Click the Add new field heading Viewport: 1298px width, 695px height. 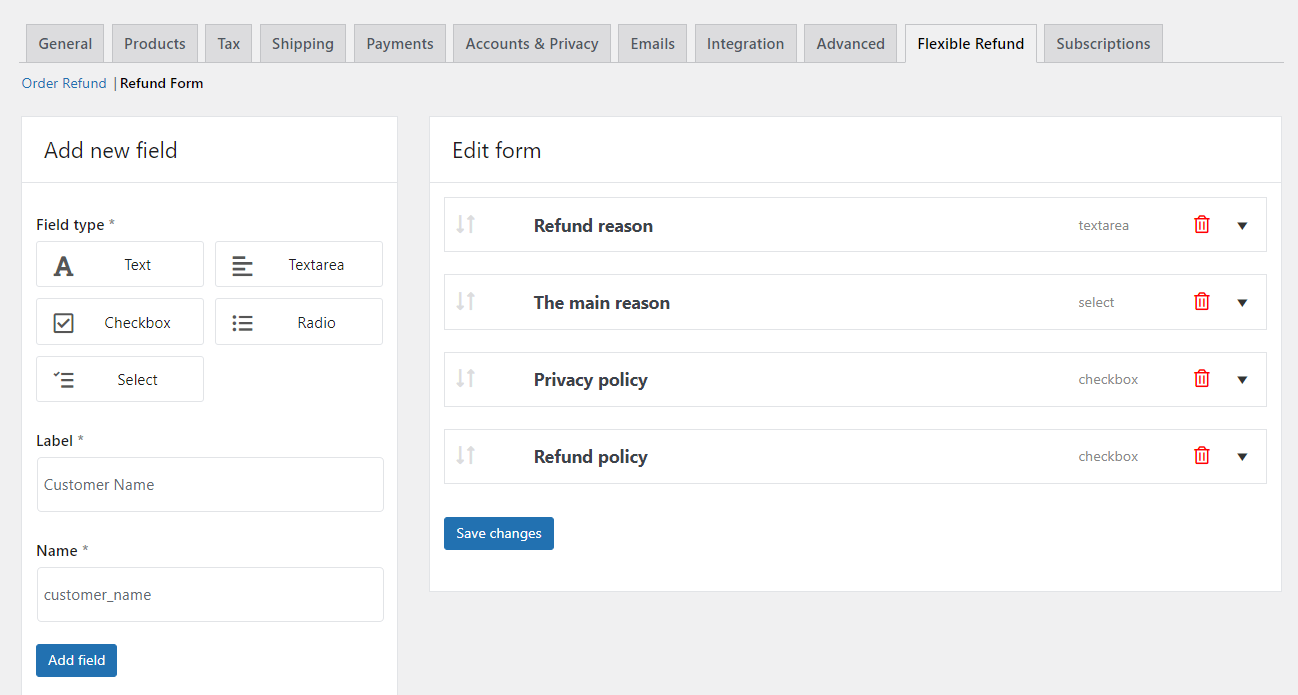pos(111,150)
